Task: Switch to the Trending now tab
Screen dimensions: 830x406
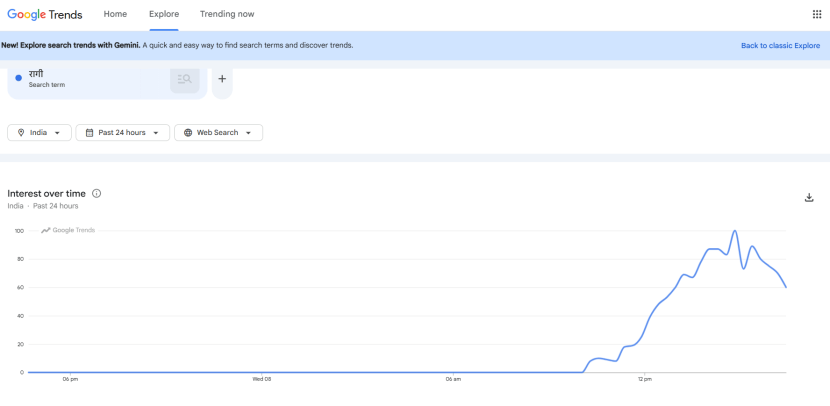Action: point(227,14)
